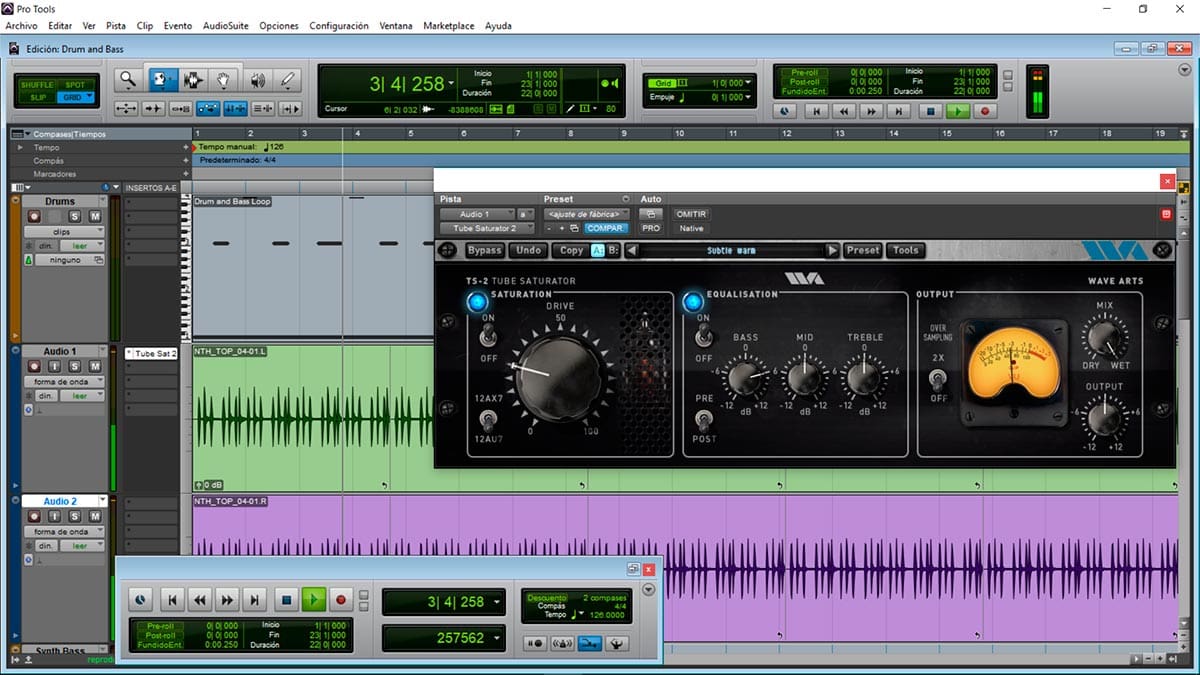Fast forward in floating Transport window
1200x675 pixels.
coord(228,600)
